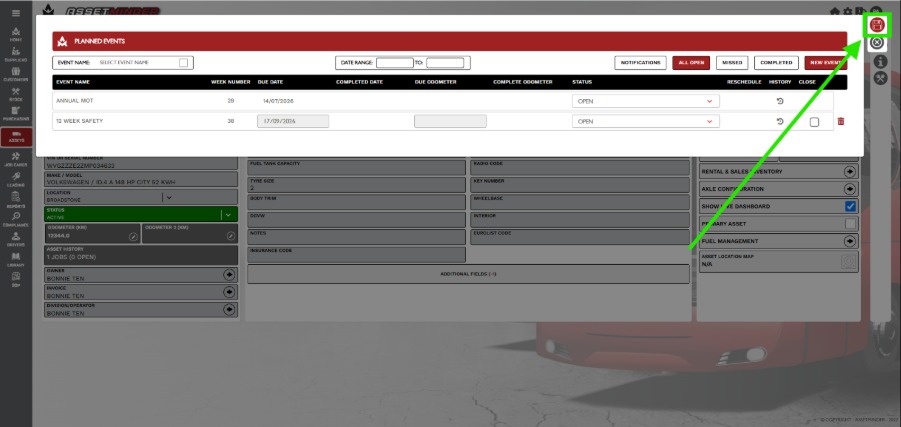
Task: Close the Planned Events dialog with X icon
Action: pos(876,42)
